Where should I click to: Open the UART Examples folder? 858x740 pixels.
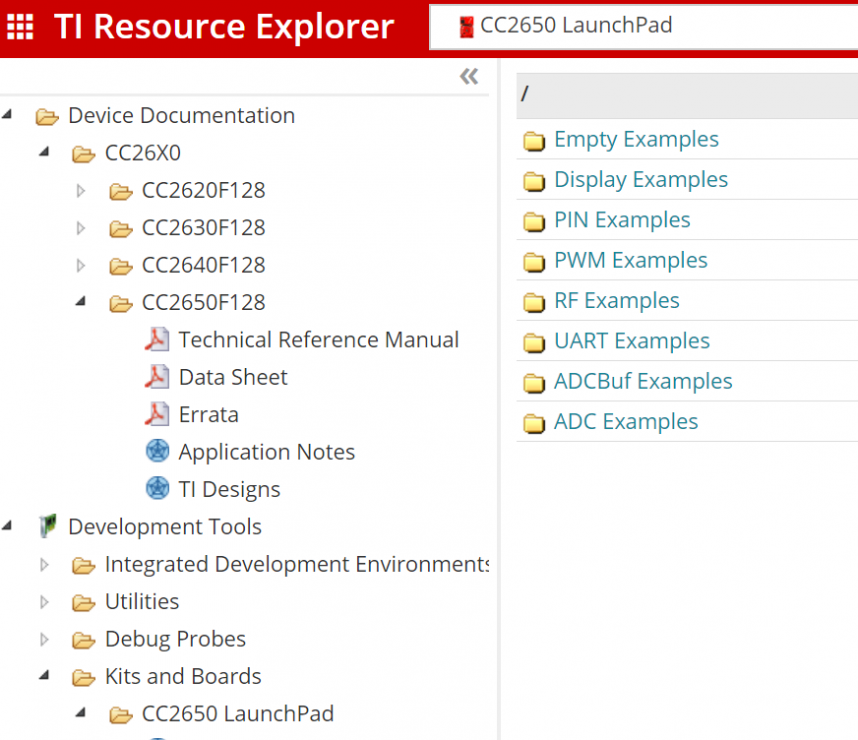pos(631,341)
